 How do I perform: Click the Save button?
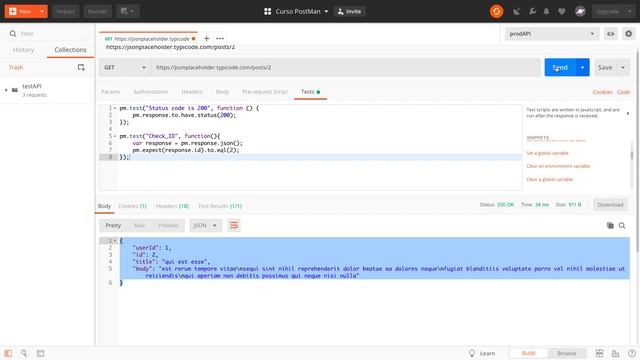click(605, 67)
